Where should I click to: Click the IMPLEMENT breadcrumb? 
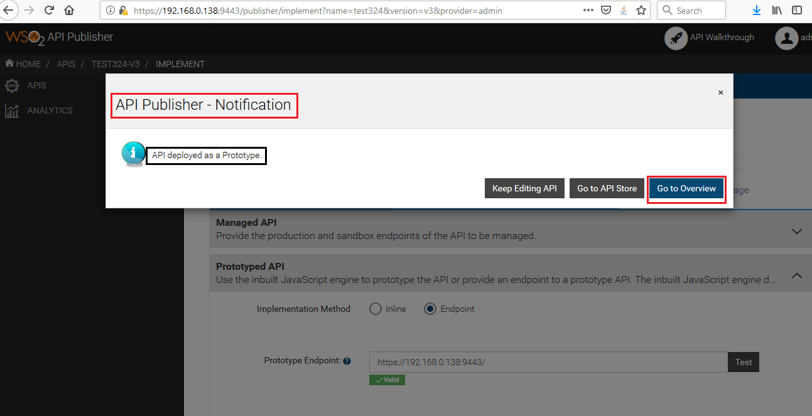[x=180, y=64]
